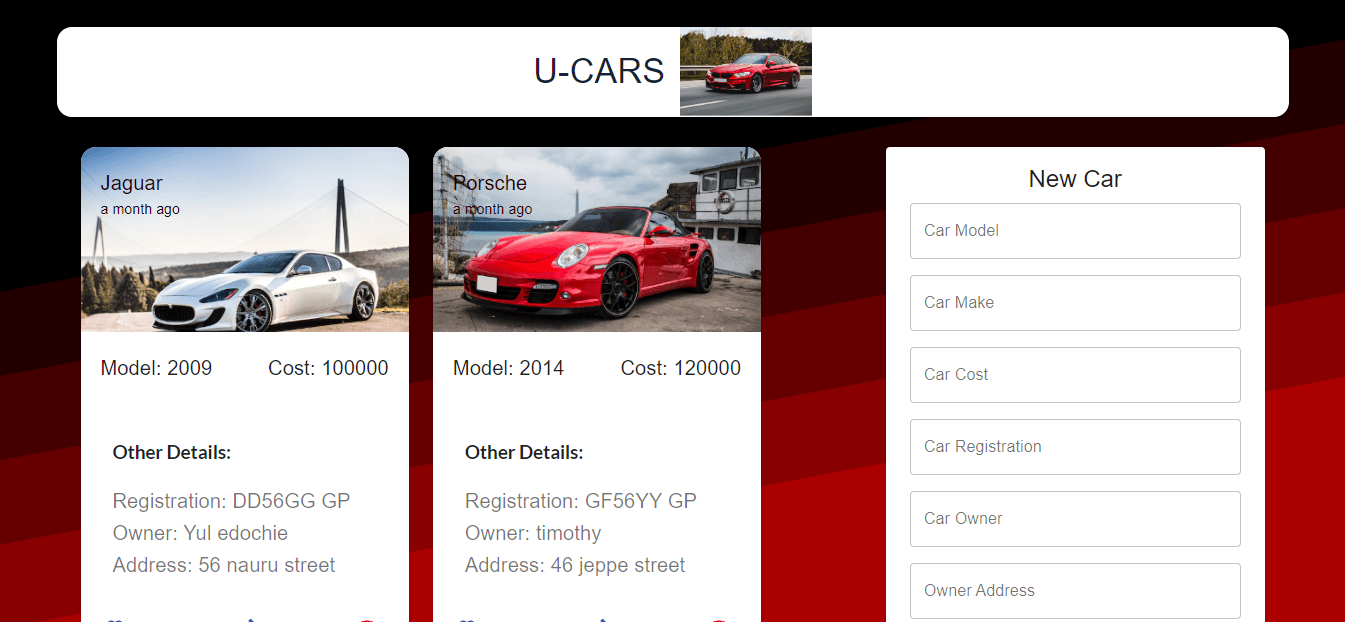
Task: Click the red car logo in header
Action: coord(746,72)
